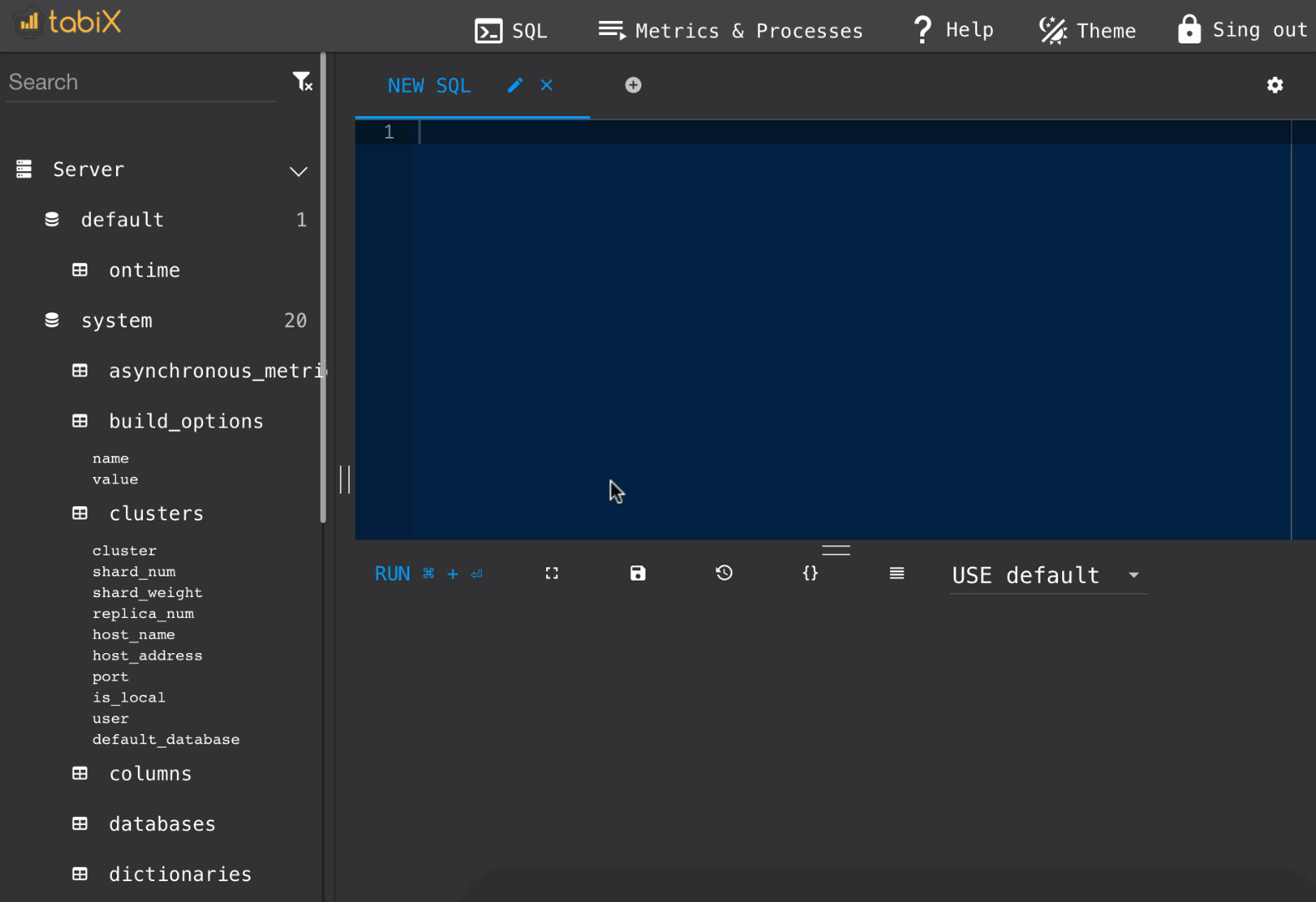Click the sidebar scrollbar
Viewport: 1316px width, 902px height.
[323, 289]
